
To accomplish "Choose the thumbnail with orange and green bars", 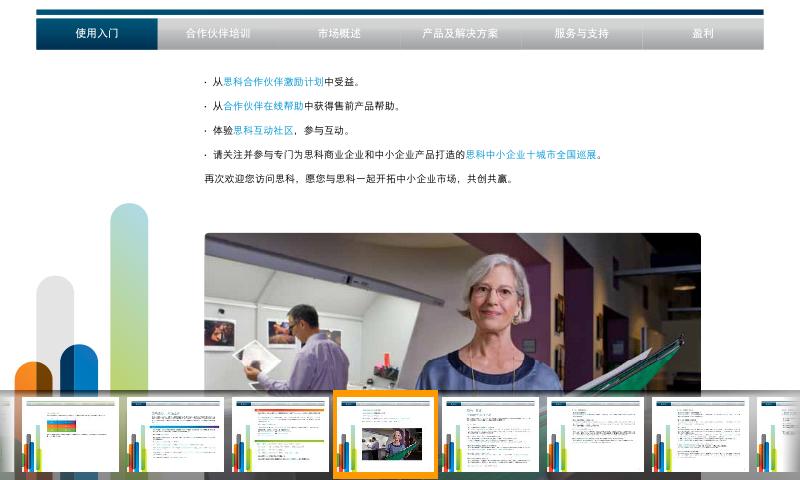I will coord(280,435).
